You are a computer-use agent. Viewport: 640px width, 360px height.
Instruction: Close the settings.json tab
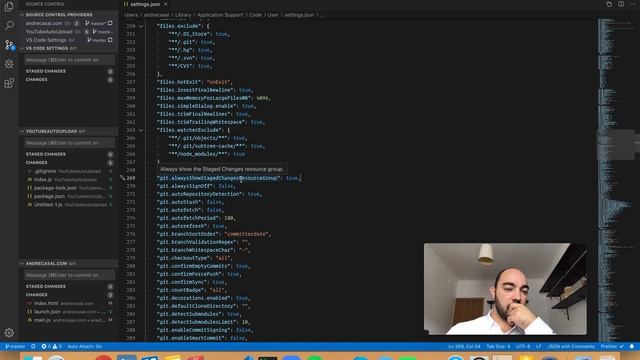pyautogui.click(x=166, y=4)
